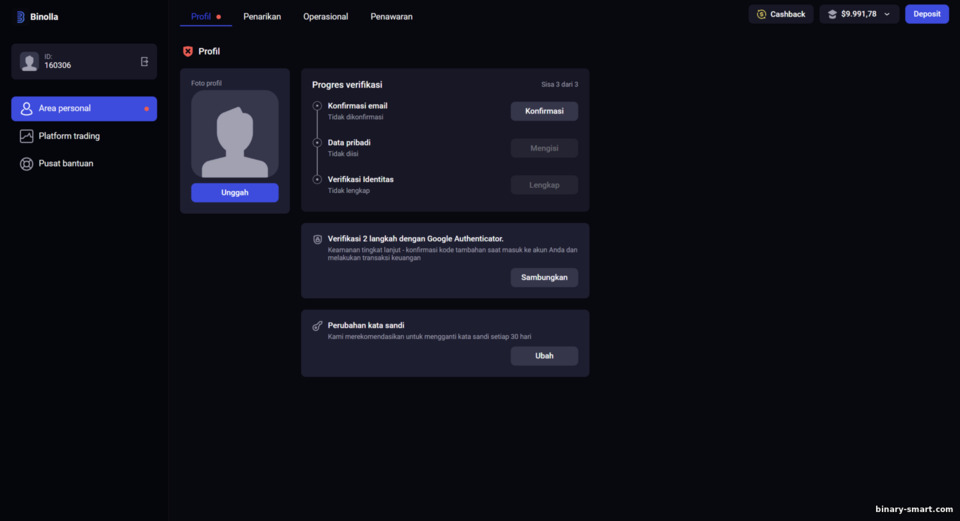Viewport: 960px width, 521px height.
Task: Click the logout icon beside ID 160306
Action: click(144, 62)
